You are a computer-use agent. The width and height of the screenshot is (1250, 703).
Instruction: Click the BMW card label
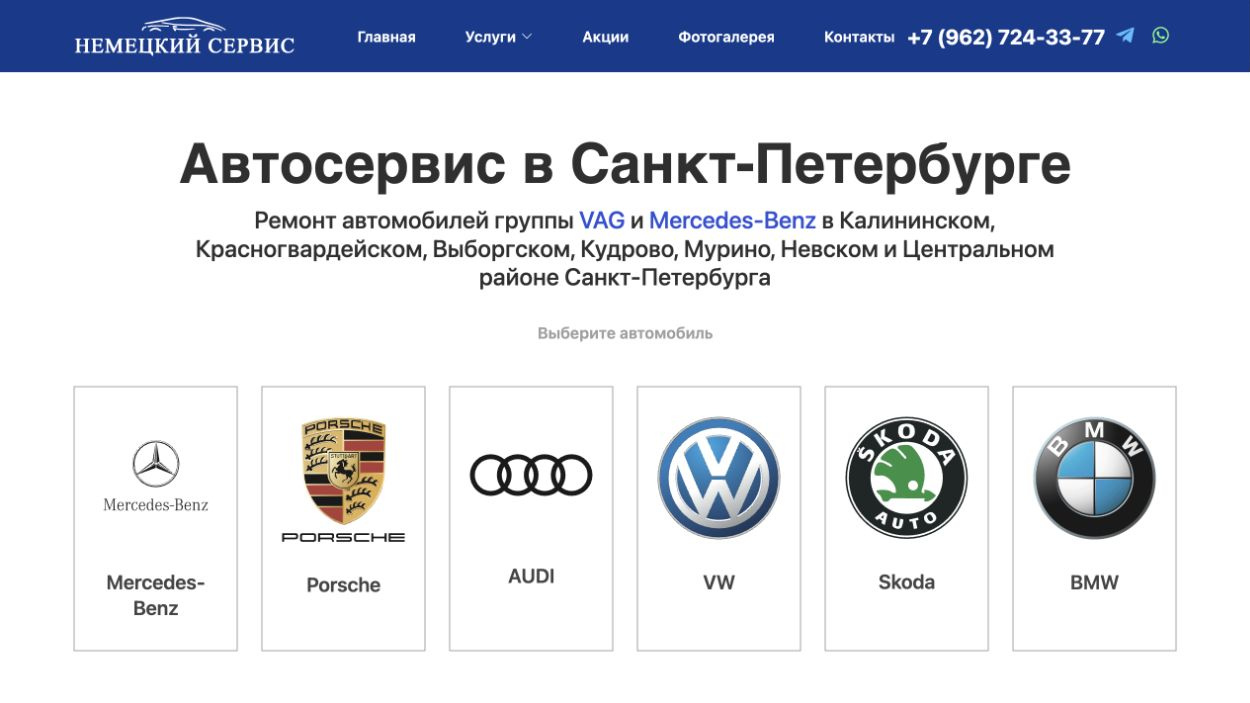(1094, 582)
